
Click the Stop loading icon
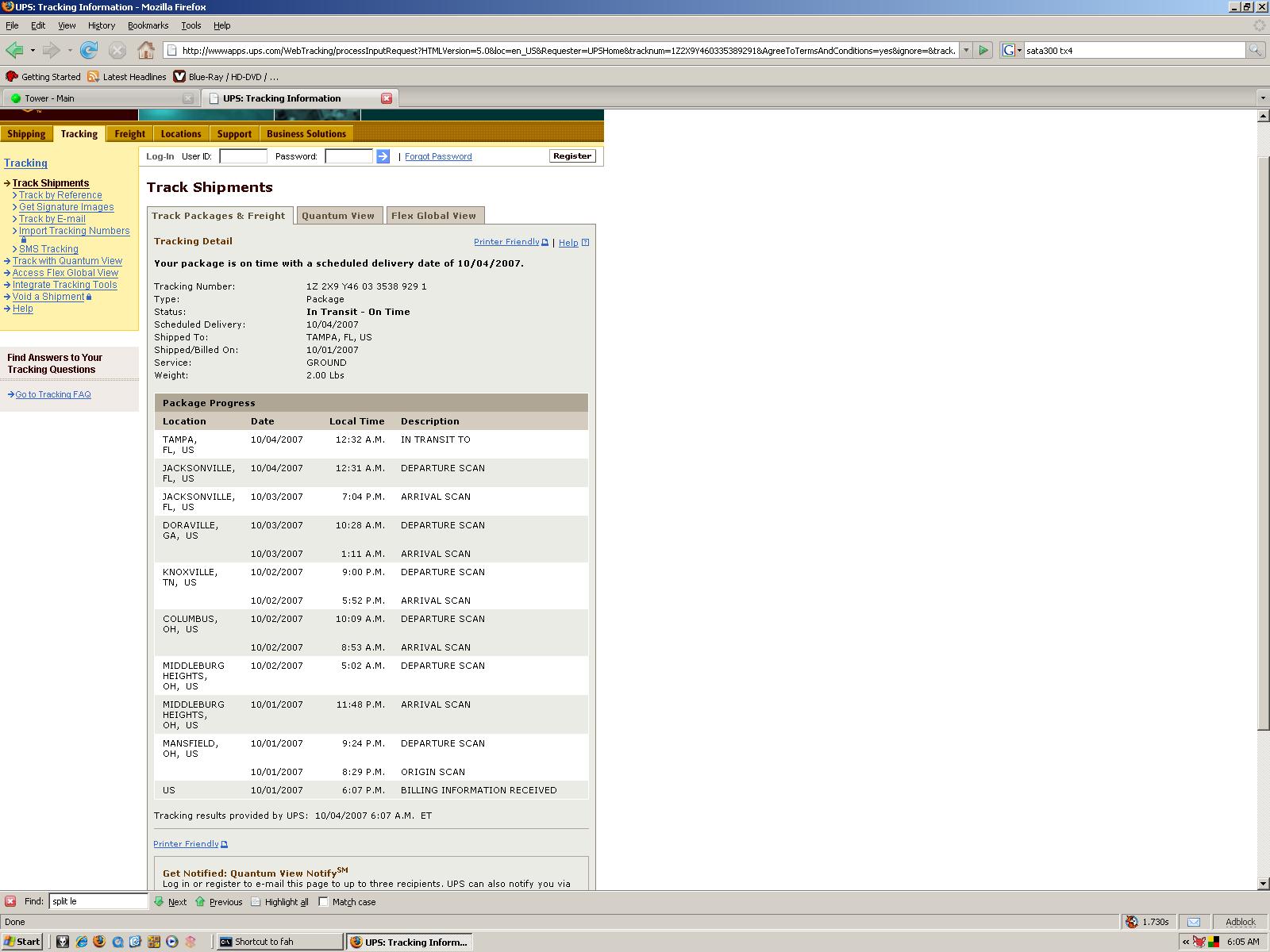pyautogui.click(x=117, y=51)
